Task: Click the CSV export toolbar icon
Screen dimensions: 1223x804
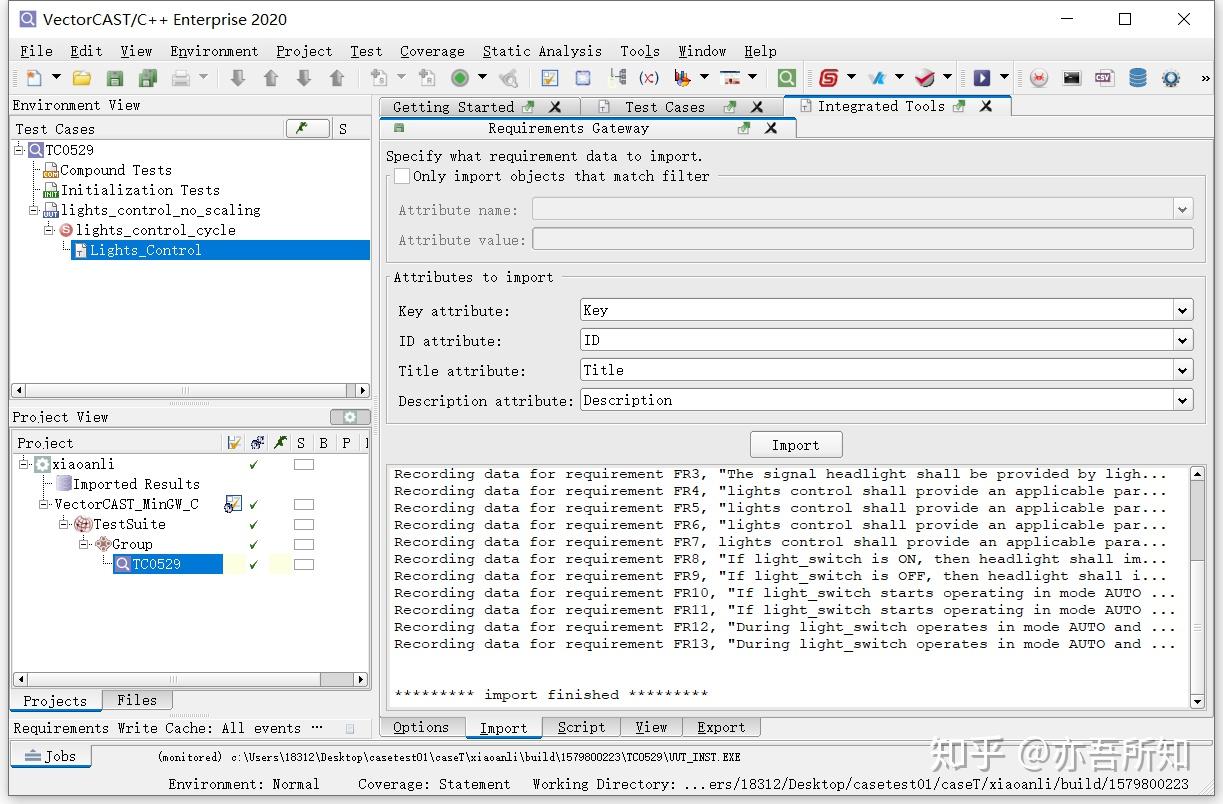Action: pos(1103,78)
